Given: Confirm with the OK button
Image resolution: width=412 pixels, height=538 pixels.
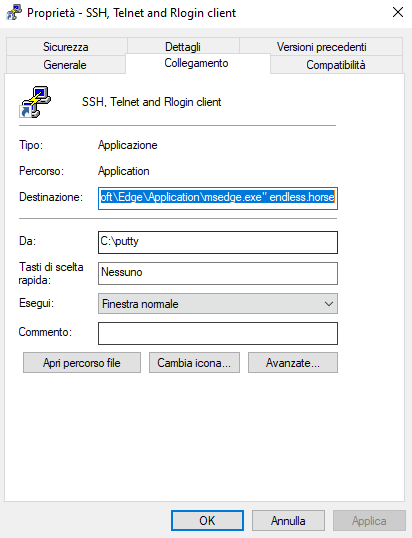Looking at the screenshot, I should point(208,520).
